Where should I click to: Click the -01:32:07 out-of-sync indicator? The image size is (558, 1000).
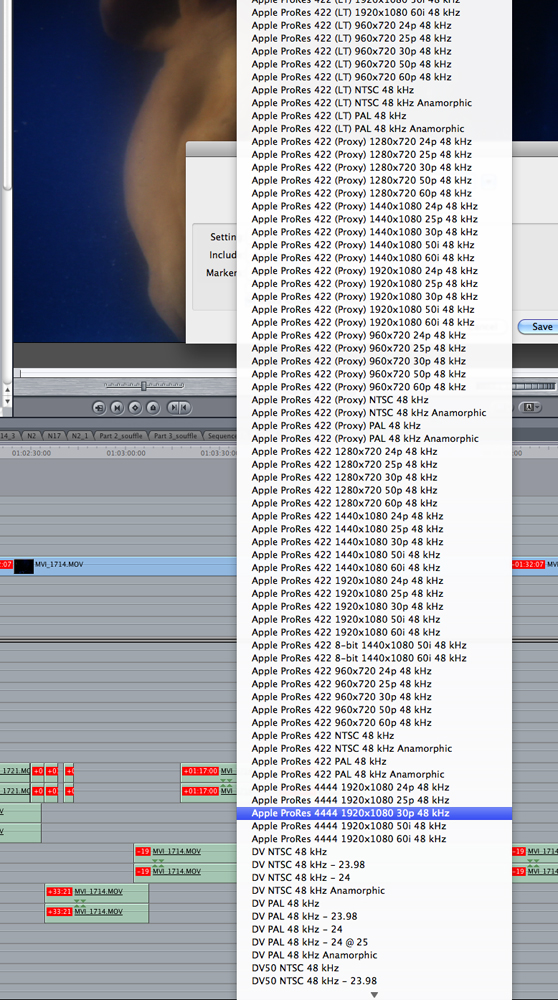[x=528, y=565]
